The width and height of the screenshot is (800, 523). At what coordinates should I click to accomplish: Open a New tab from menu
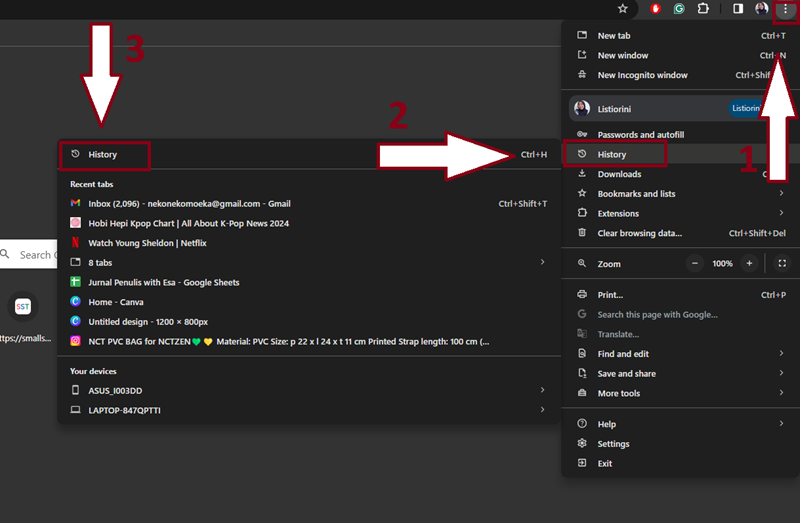[681, 36]
